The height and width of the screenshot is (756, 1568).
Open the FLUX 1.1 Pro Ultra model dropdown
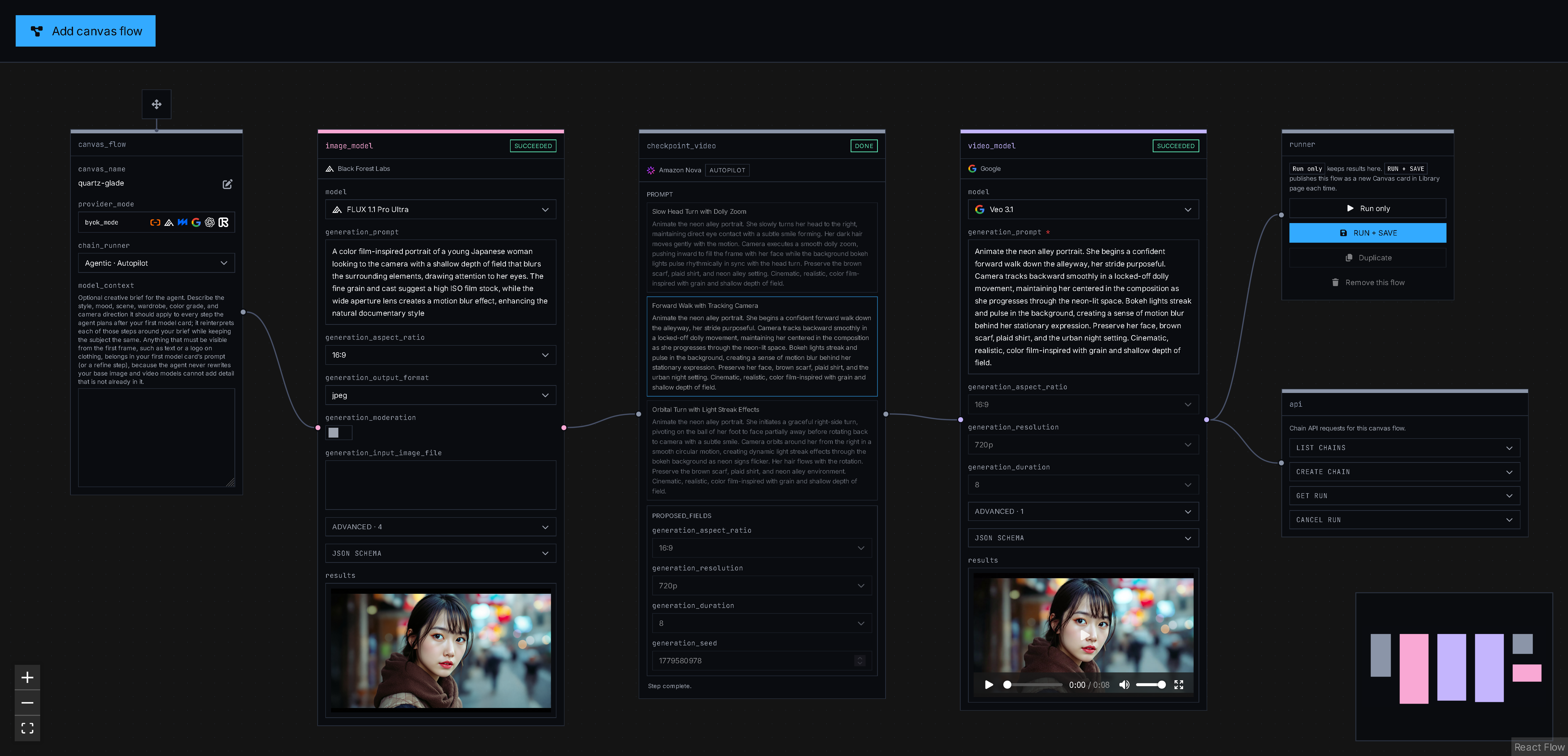click(441, 210)
